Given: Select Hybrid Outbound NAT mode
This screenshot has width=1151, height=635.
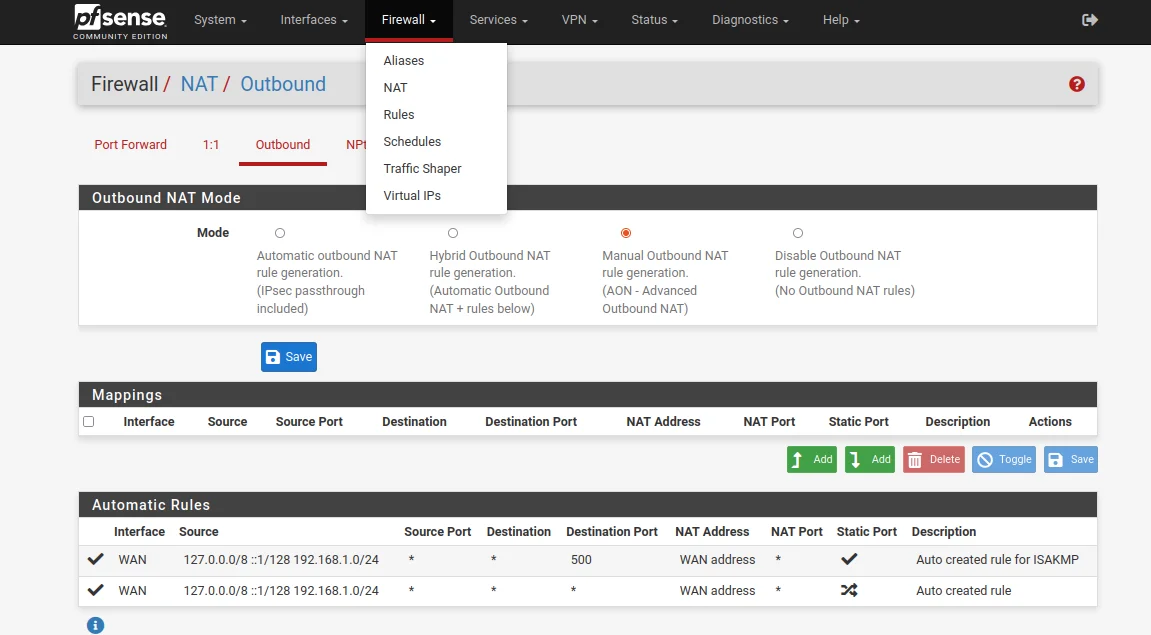Looking at the screenshot, I should click(453, 233).
